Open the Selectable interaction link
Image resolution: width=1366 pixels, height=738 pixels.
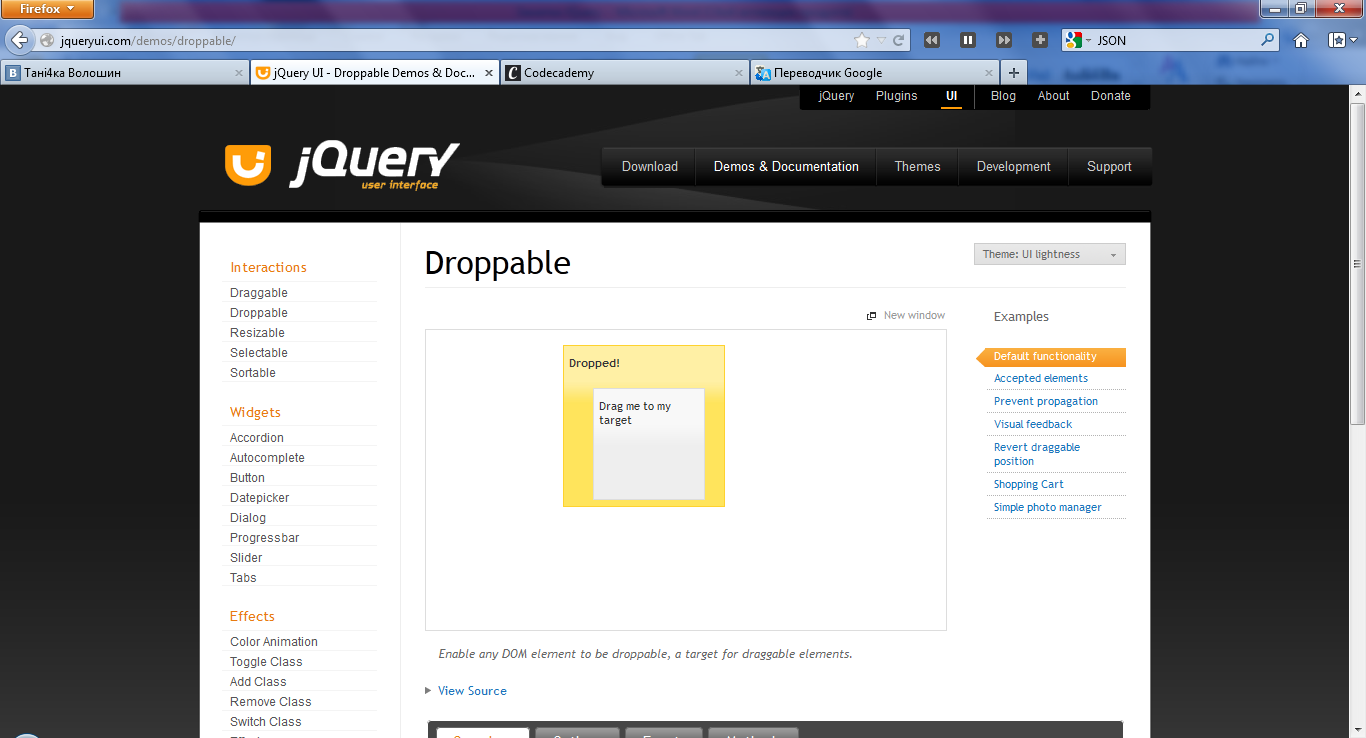259,353
